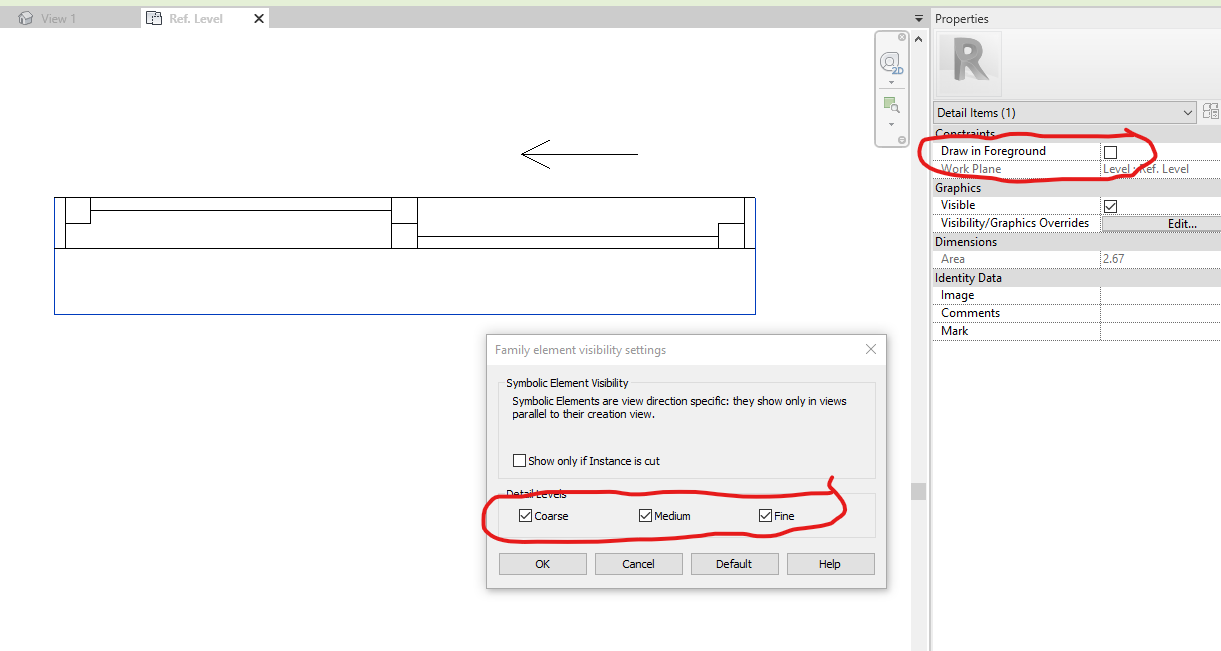
Task: Enable the Draw in Foreground checkbox
Action: point(1110,150)
